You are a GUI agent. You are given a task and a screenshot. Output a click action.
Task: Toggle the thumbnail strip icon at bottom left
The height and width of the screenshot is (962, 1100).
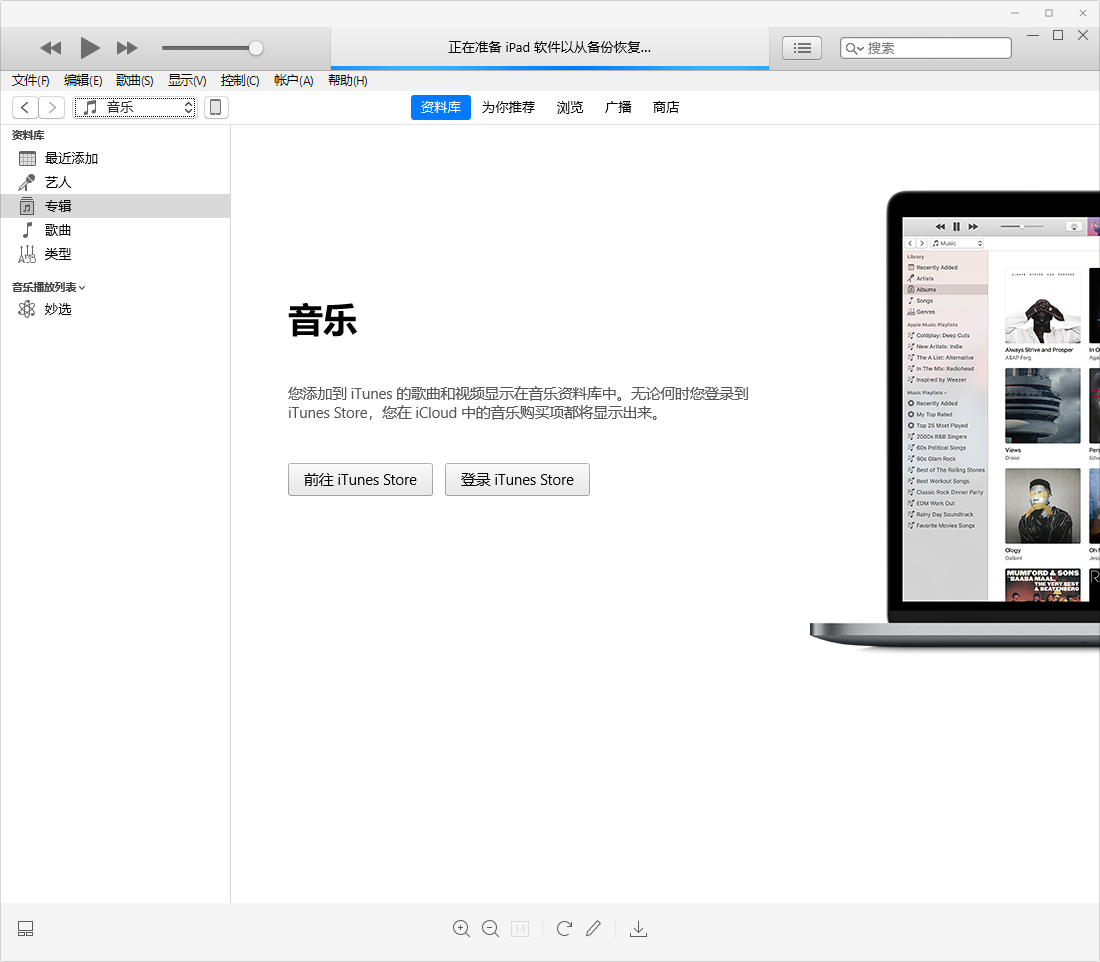pyautogui.click(x=25, y=929)
